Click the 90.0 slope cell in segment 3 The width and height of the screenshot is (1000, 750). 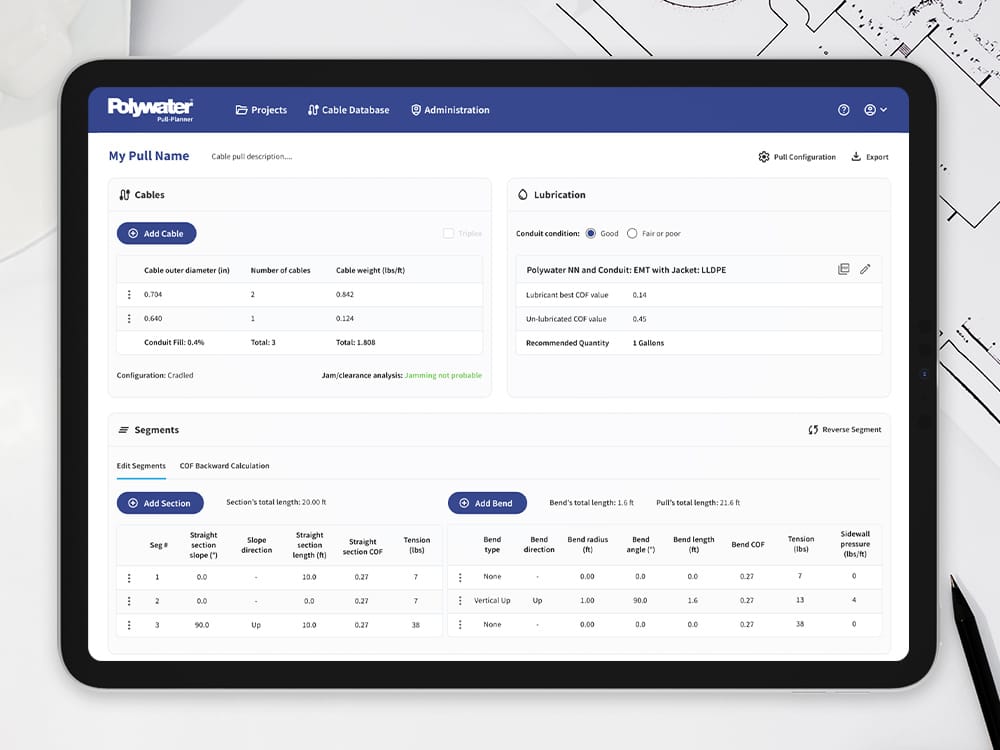[x=202, y=626]
